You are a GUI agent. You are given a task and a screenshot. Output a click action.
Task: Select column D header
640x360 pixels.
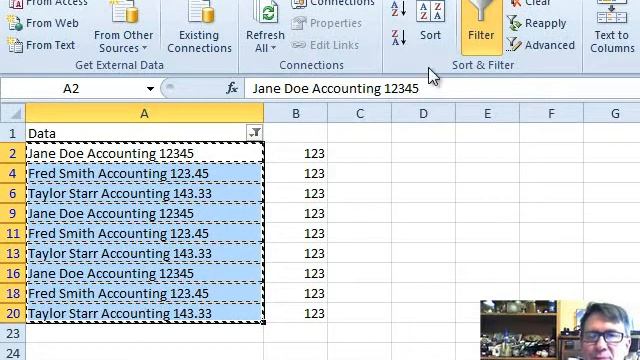[423, 113]
